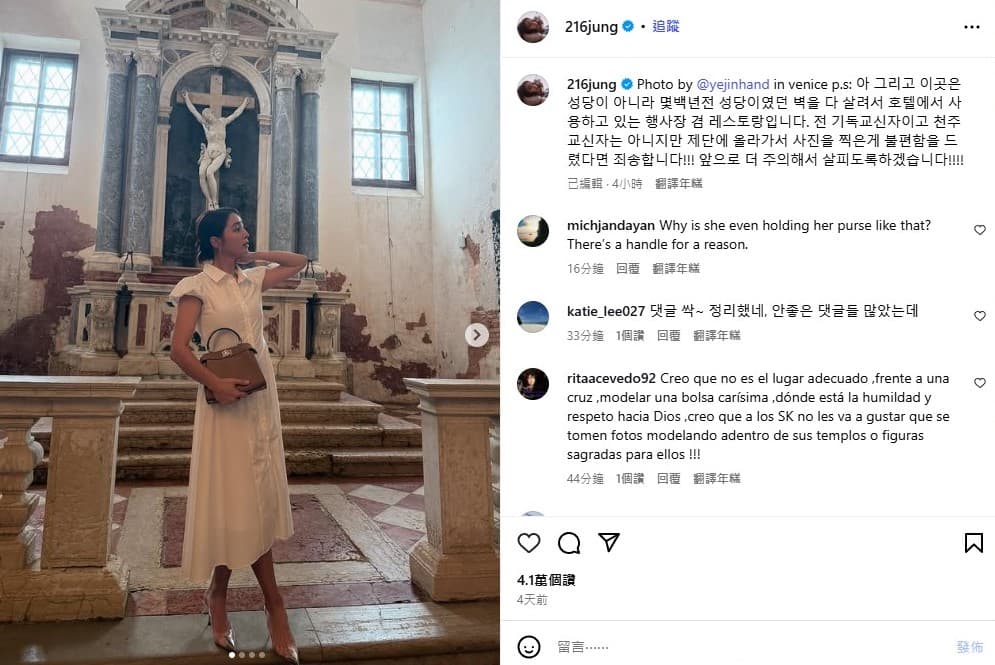The image size is (995, 665).
Task: Click the comment input field
Action: pos(749,647)
